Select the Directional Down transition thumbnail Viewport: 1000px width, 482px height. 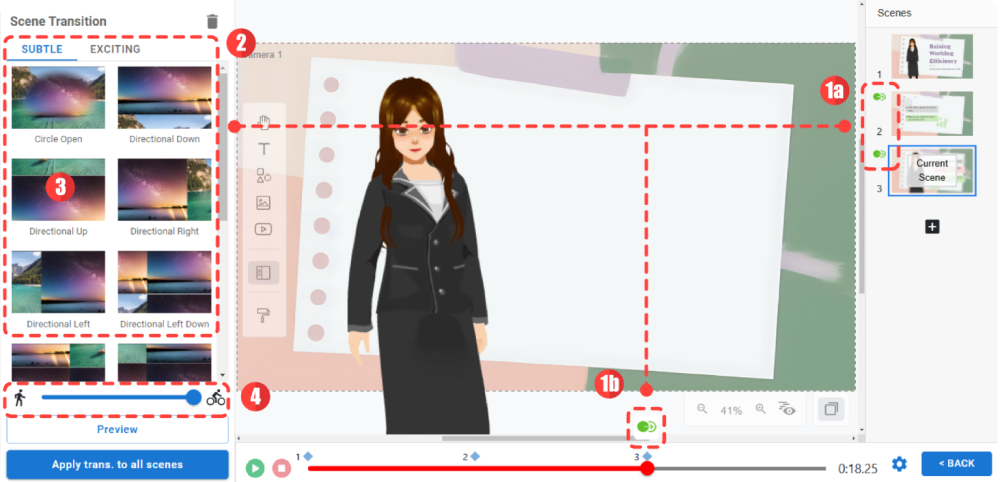[165, 98]
